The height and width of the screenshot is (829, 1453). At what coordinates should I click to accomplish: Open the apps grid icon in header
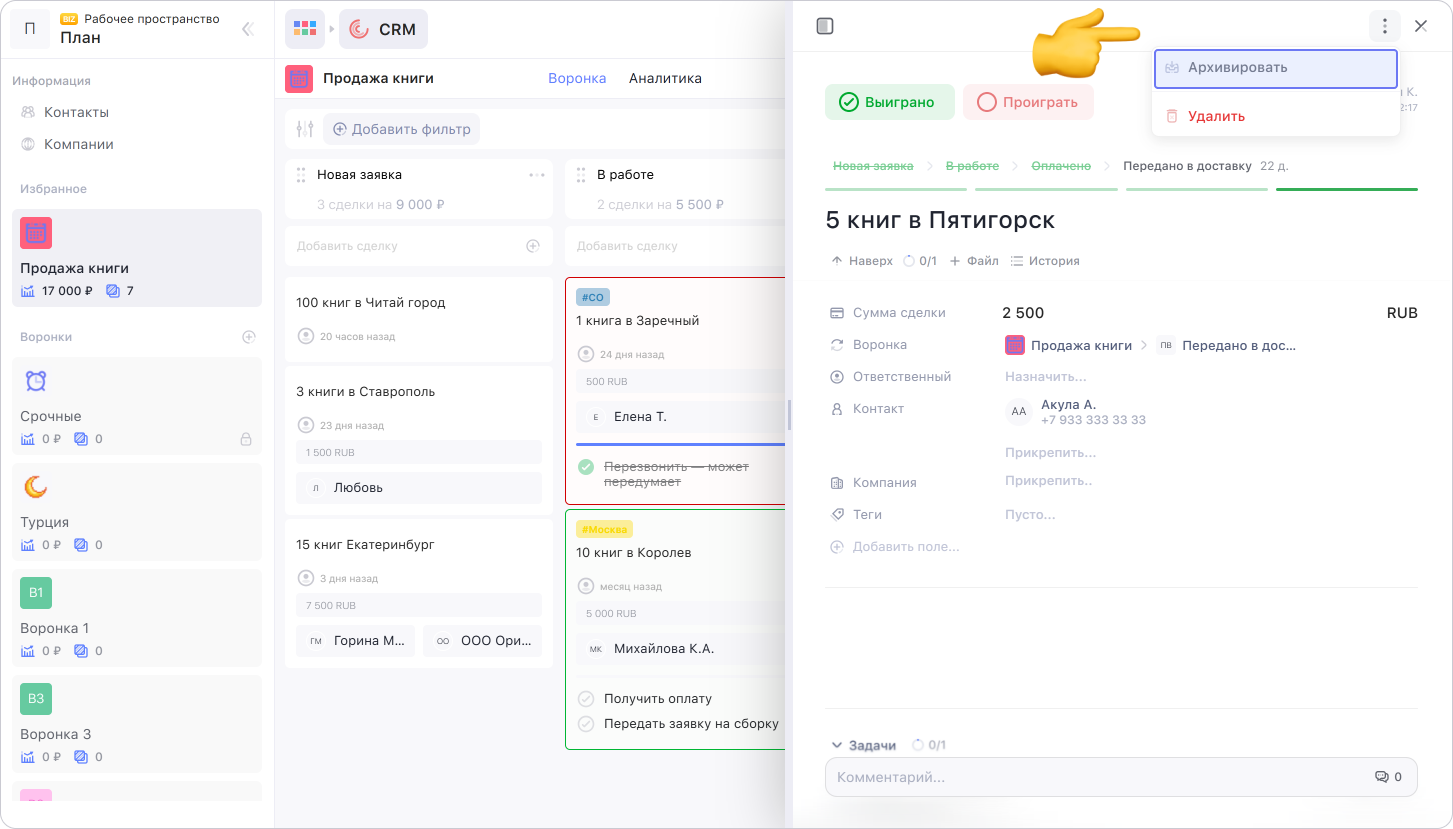(304, 29)
